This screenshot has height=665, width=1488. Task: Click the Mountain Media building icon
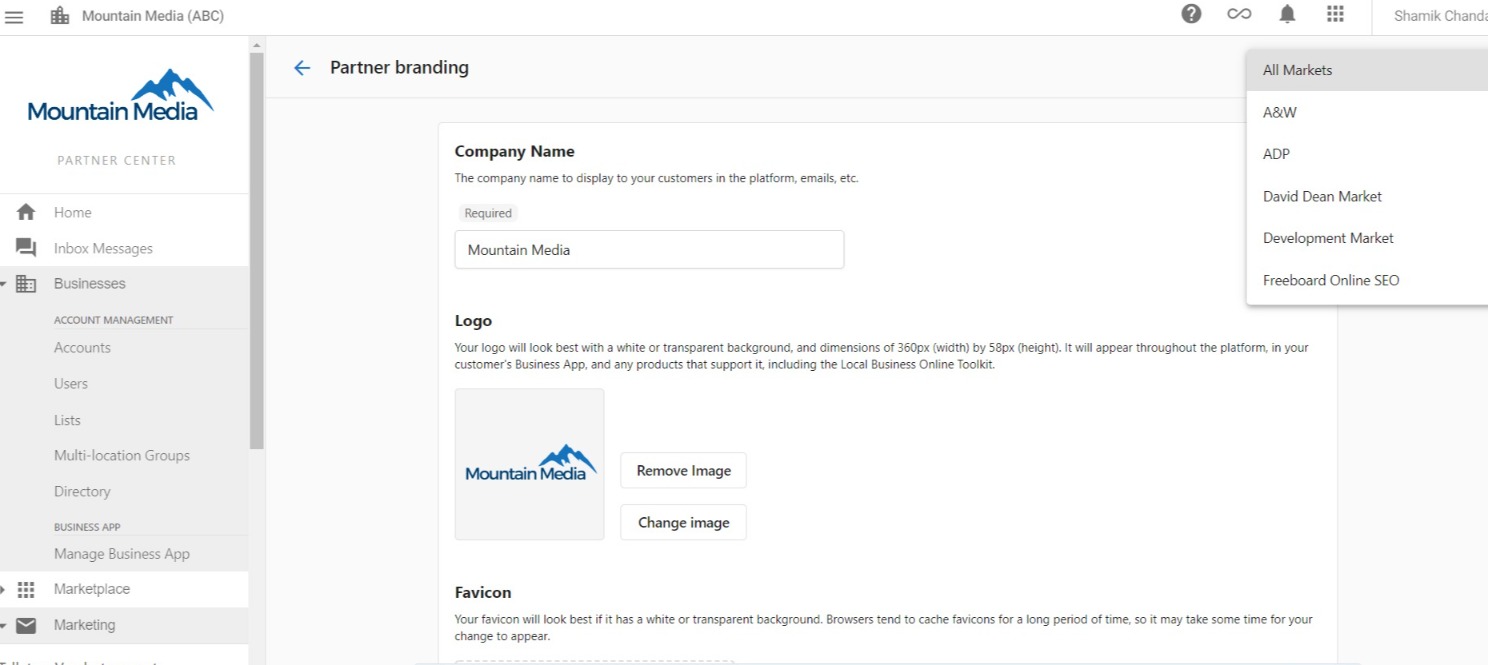[60, 16]
